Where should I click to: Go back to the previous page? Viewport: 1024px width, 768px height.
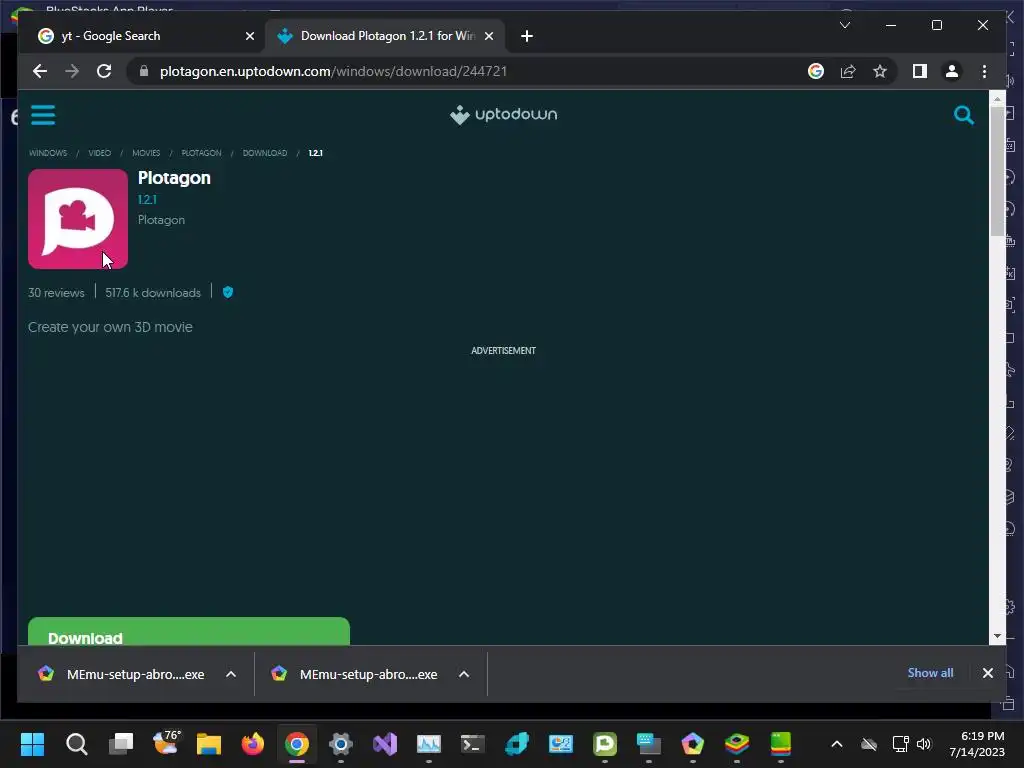pos(40,71)
